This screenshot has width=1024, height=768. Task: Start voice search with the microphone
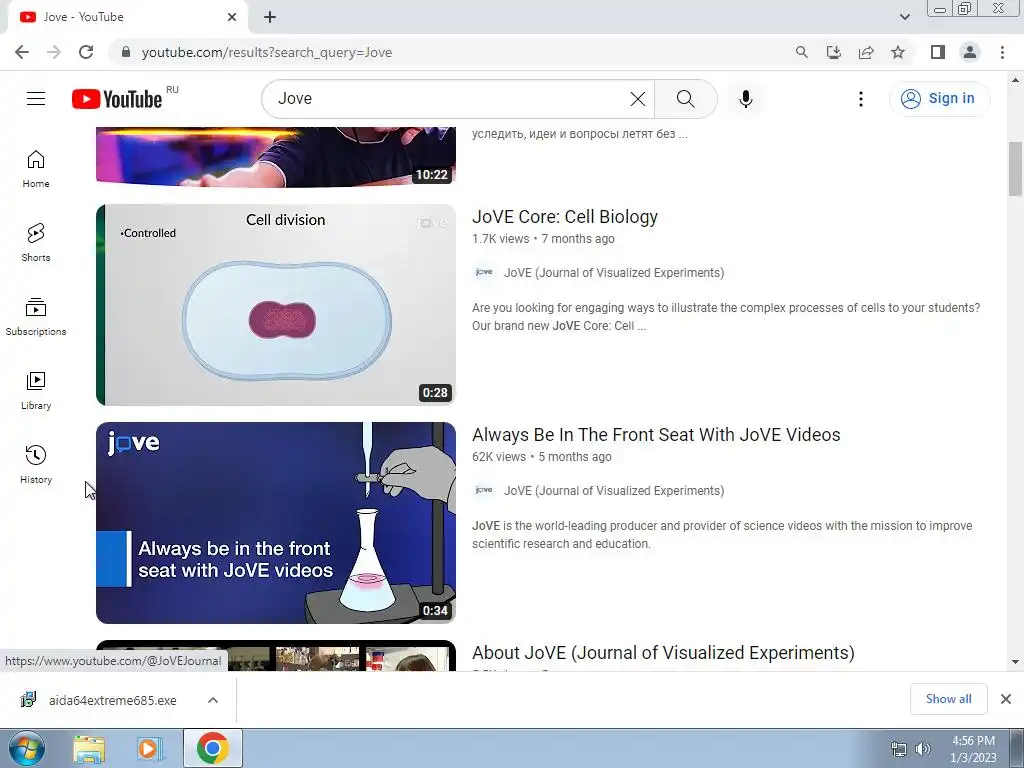click(746, 99)
